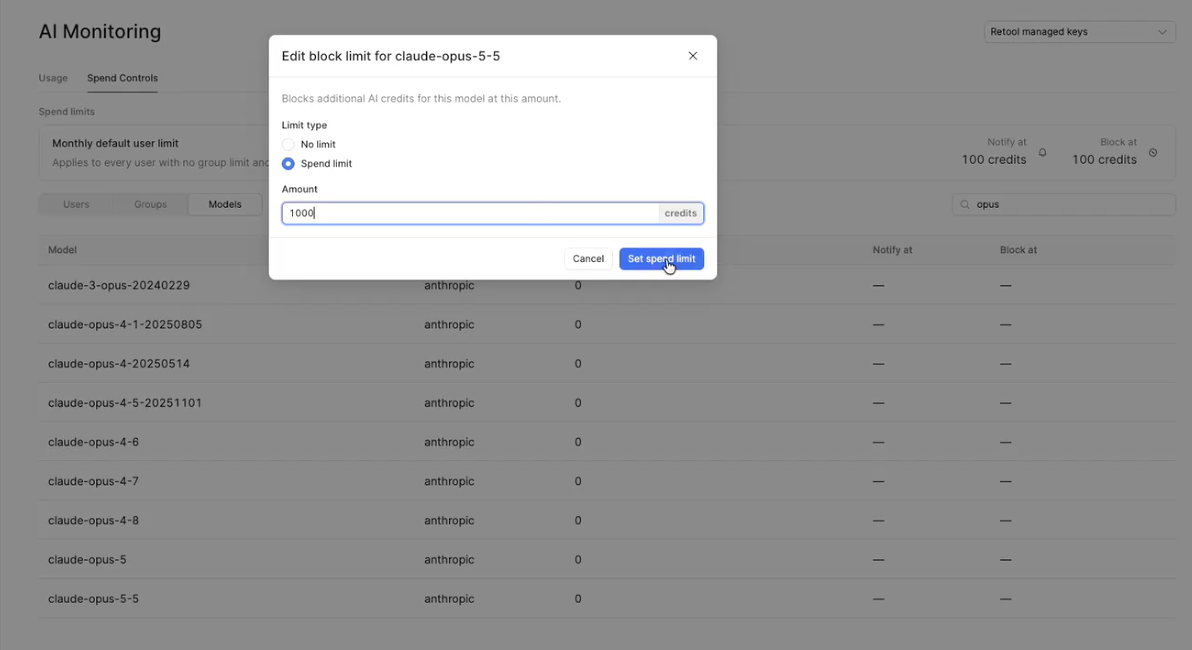Click the usage value 0 for claude-opus-4-7

point(578,481)
